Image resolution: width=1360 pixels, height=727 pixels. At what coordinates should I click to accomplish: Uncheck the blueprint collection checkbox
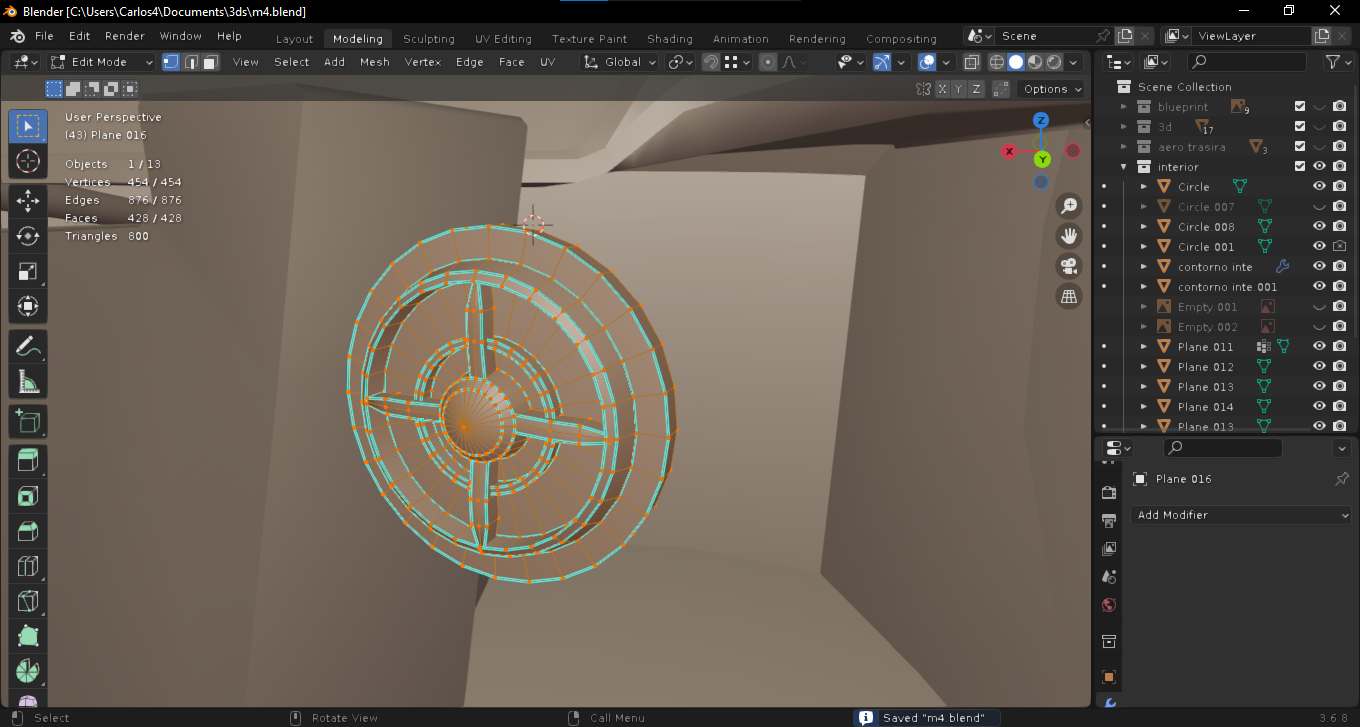[x=1300, y=107]
